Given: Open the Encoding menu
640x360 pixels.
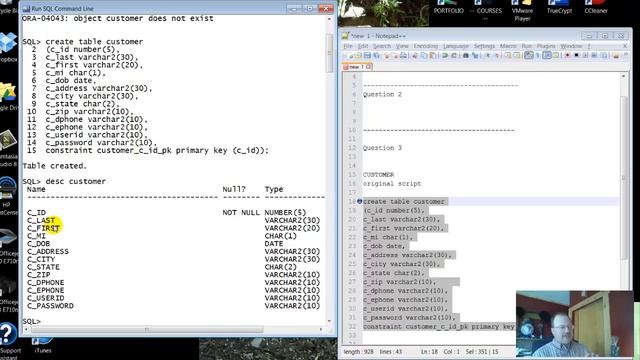Looking at the screenshot, I should pyautogui.click(x=426, y=46).
